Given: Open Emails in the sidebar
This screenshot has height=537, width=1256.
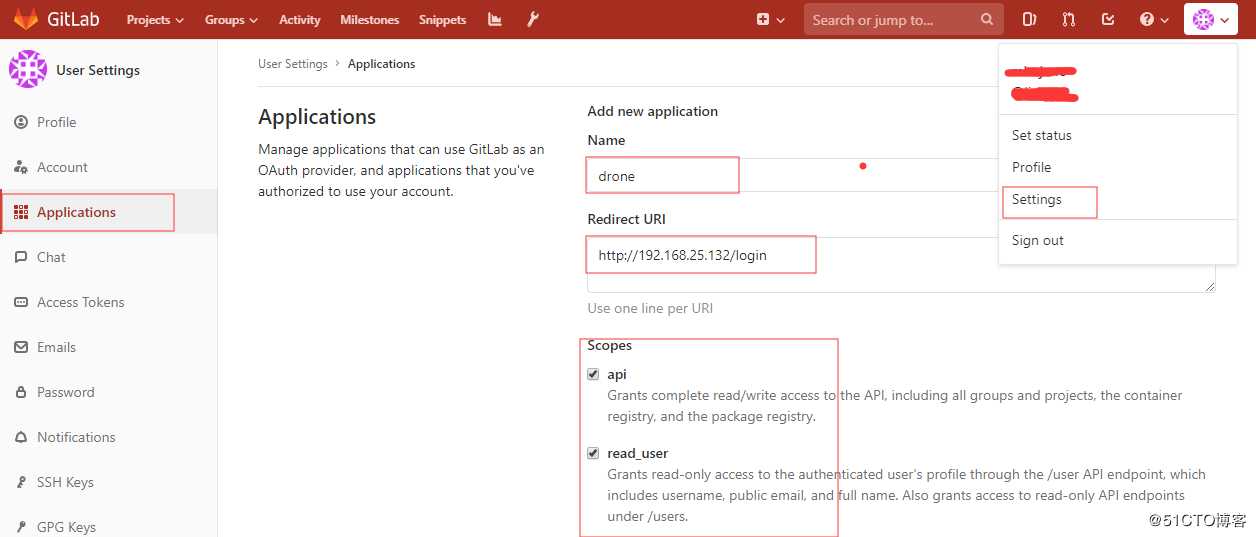Looking at the screenshot, I should [56, 347].
